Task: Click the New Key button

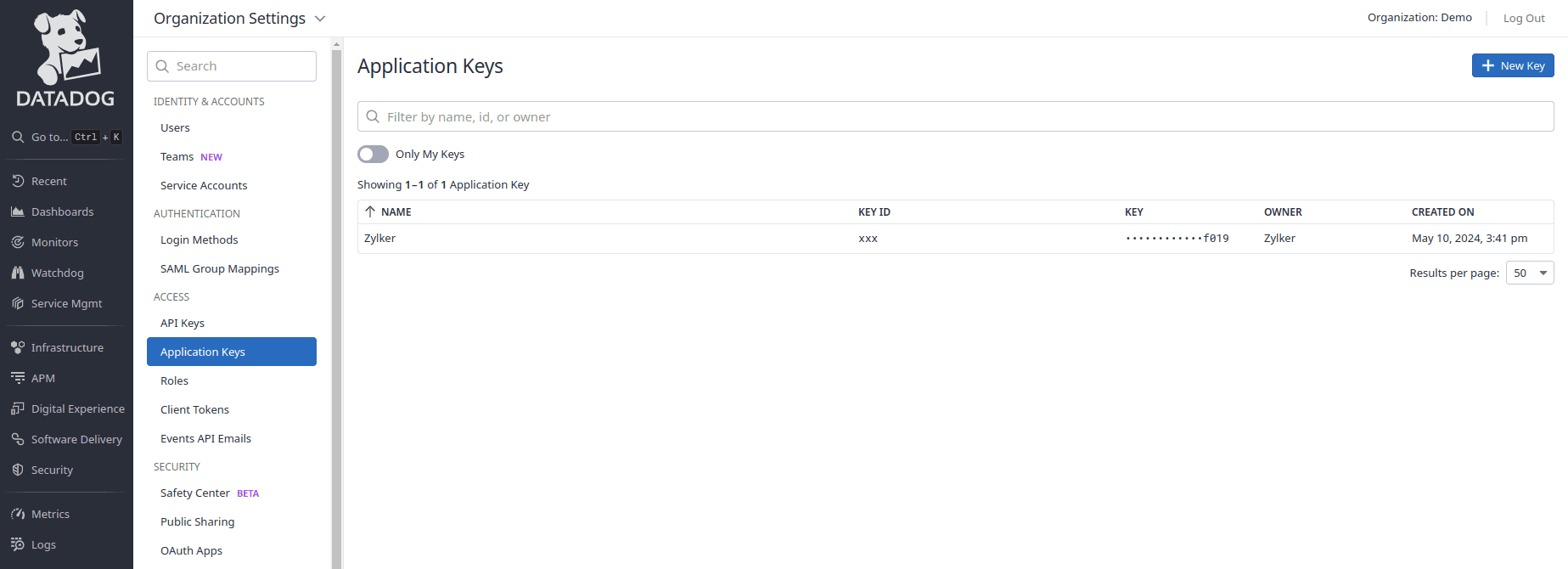Action: [x=1512, y=65]
